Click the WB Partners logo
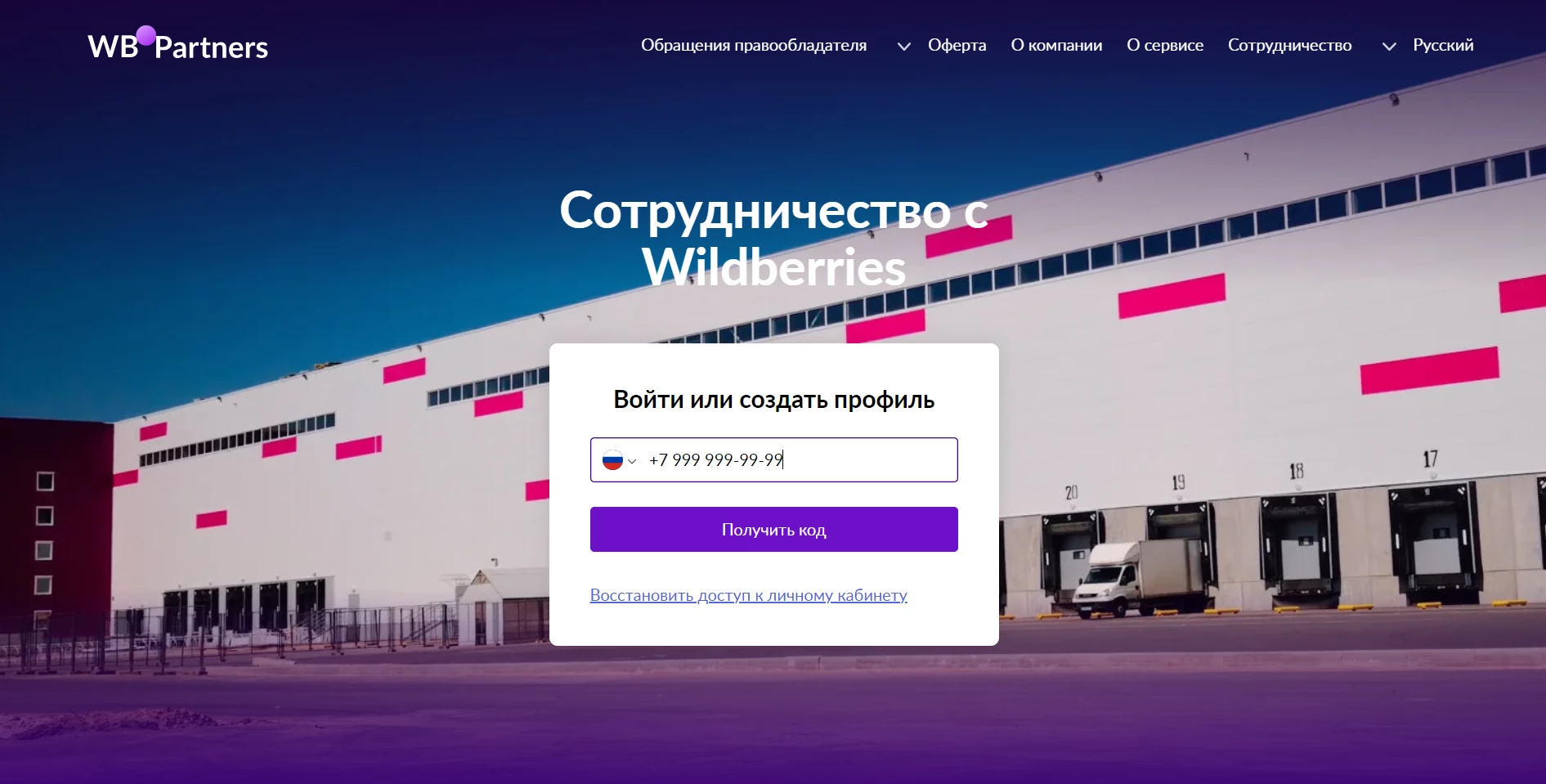 pos(177,45)
